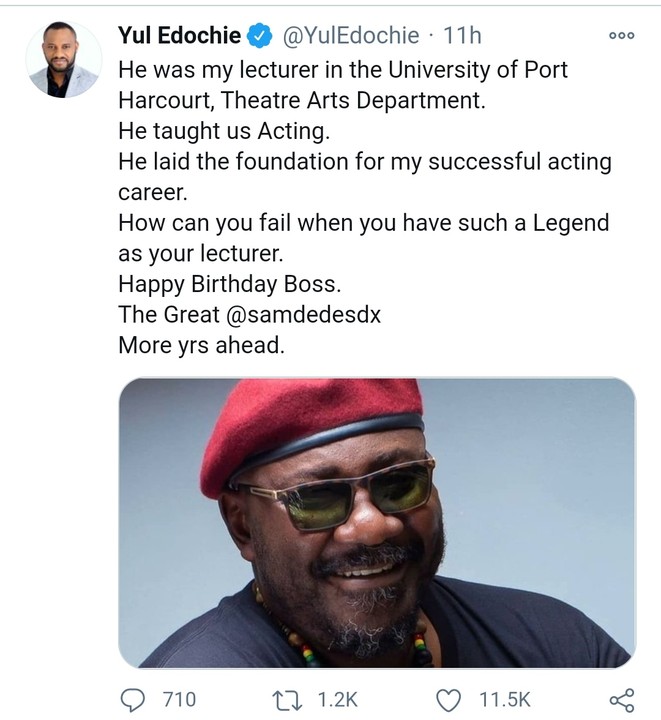Click the 11h timestamp
The width and height of the screenshot is (661, 720).
coord(462,36)
